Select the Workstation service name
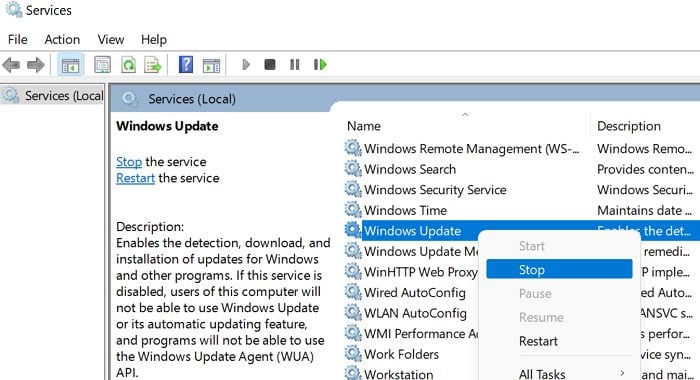700x380 pixels. point(398,374)
